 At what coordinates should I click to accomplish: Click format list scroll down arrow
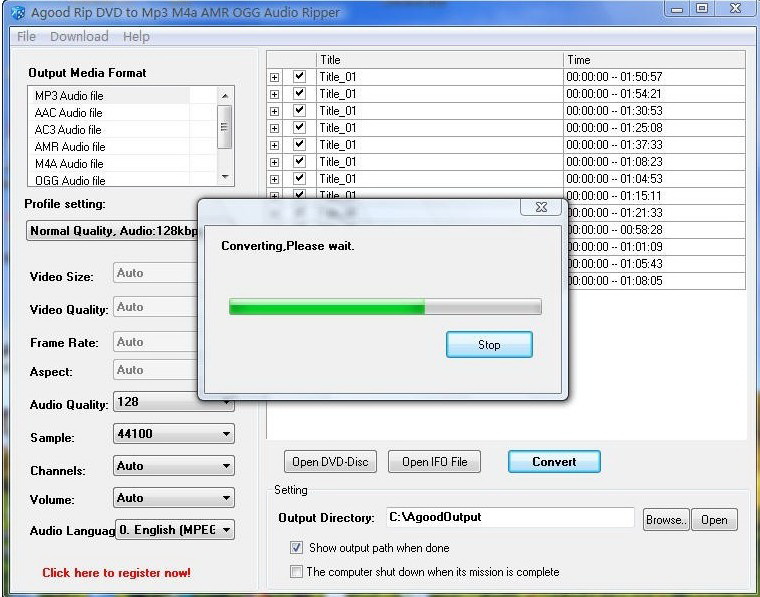pyautogui.click(x=224, y=177)
